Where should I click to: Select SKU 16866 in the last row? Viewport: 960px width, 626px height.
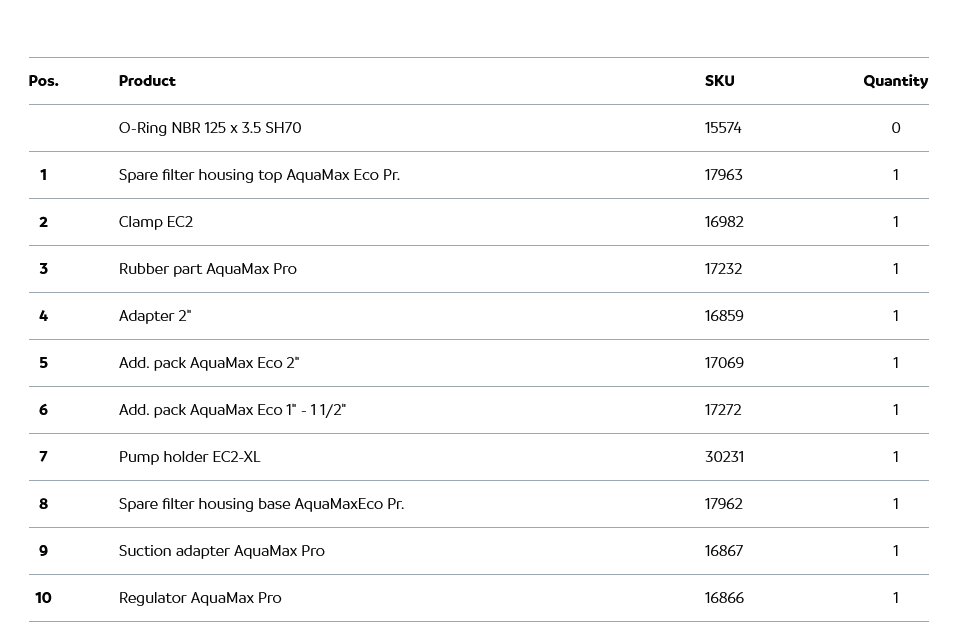point(724,598)
